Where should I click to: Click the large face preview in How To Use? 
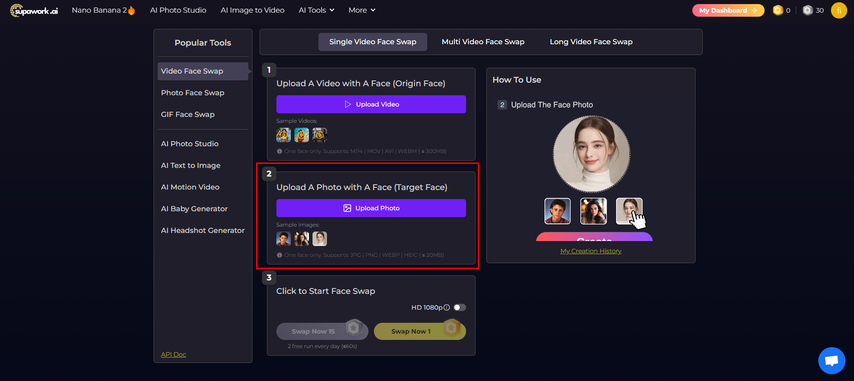tap(591, 153)
